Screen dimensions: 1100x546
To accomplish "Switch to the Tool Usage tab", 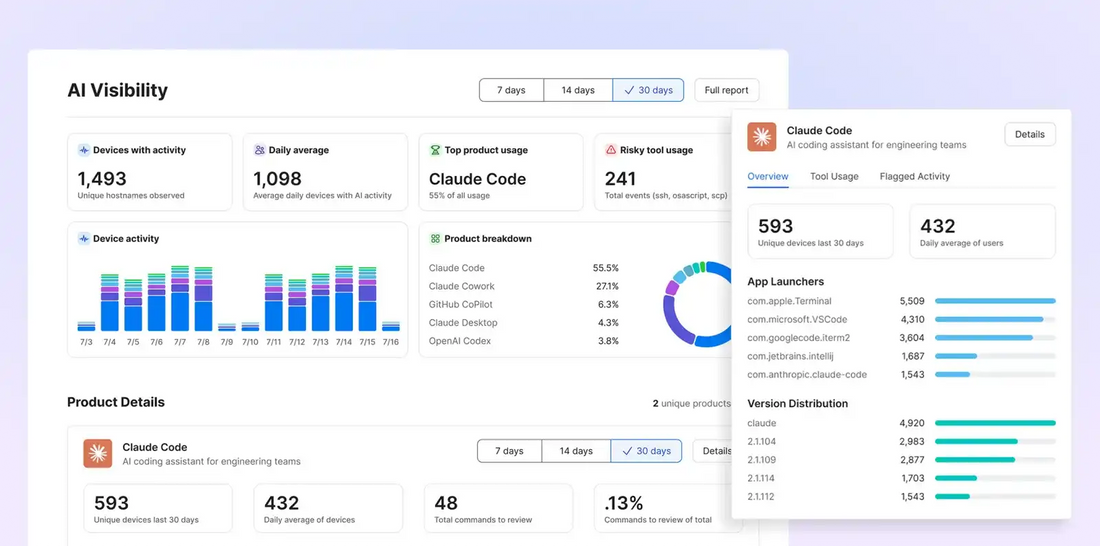I will pyautogui.click(x=834, y=177).
